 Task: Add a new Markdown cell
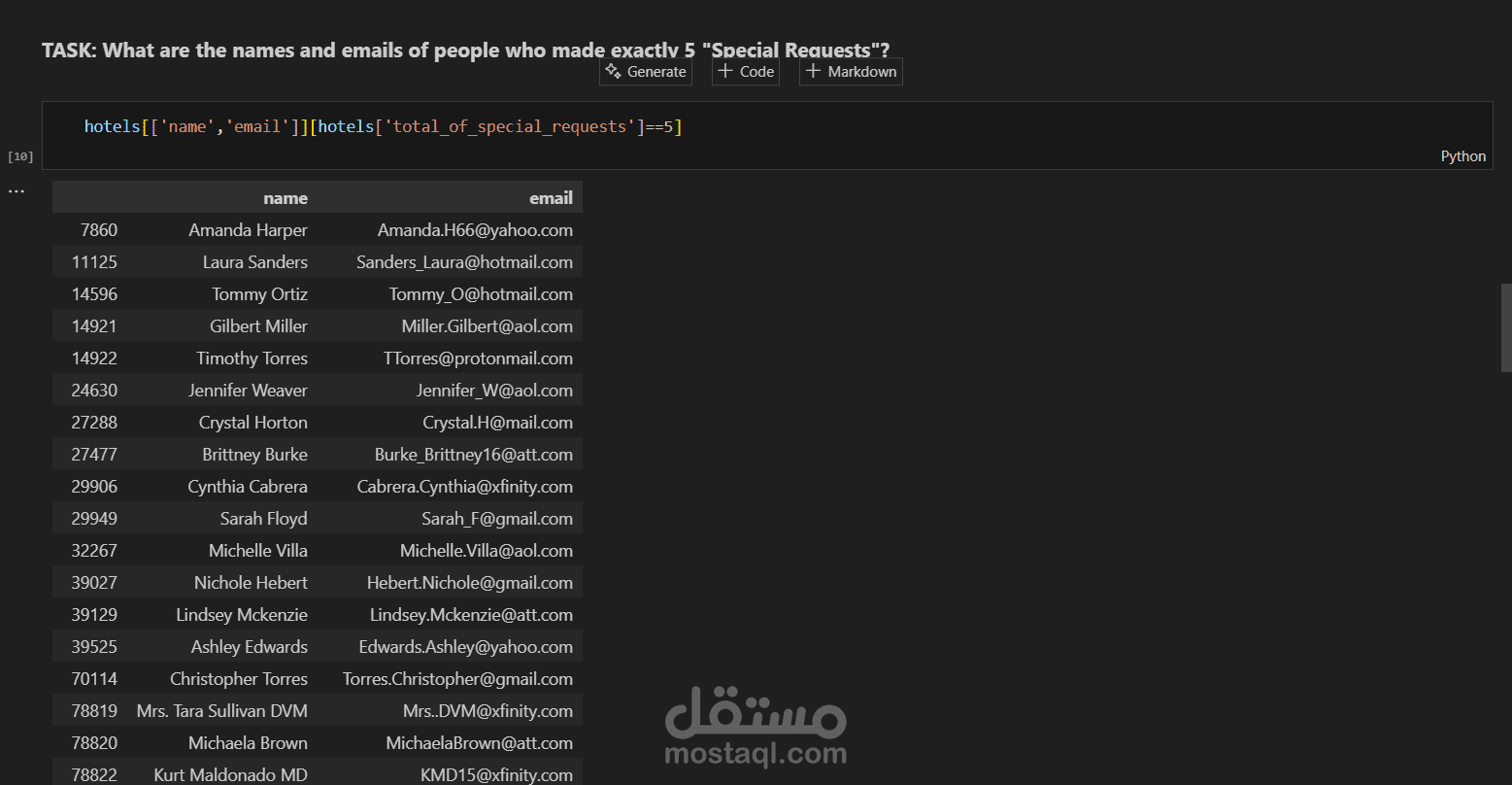(x=851, y=71)
